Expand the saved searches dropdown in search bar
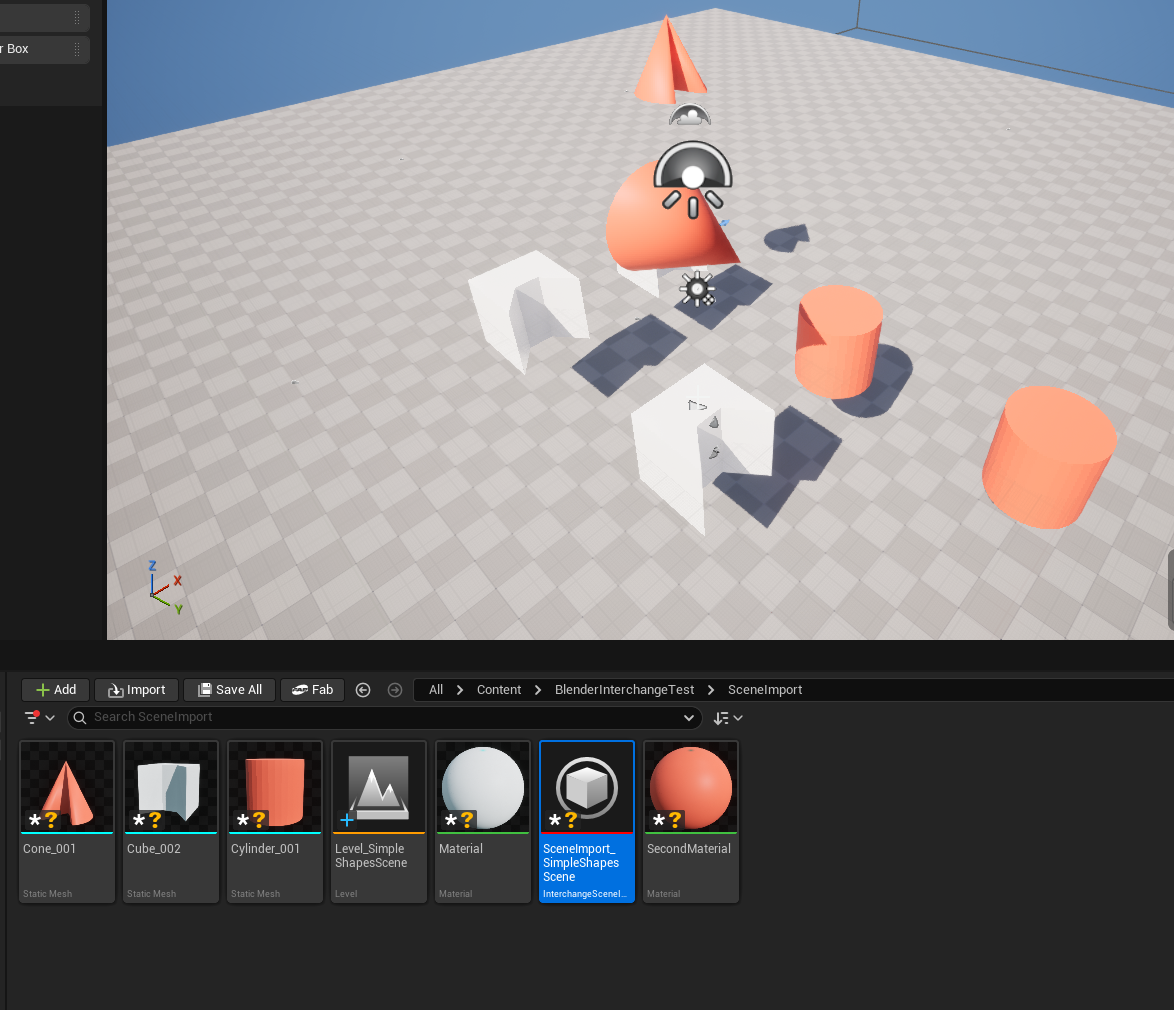 [x=688, y=718]
